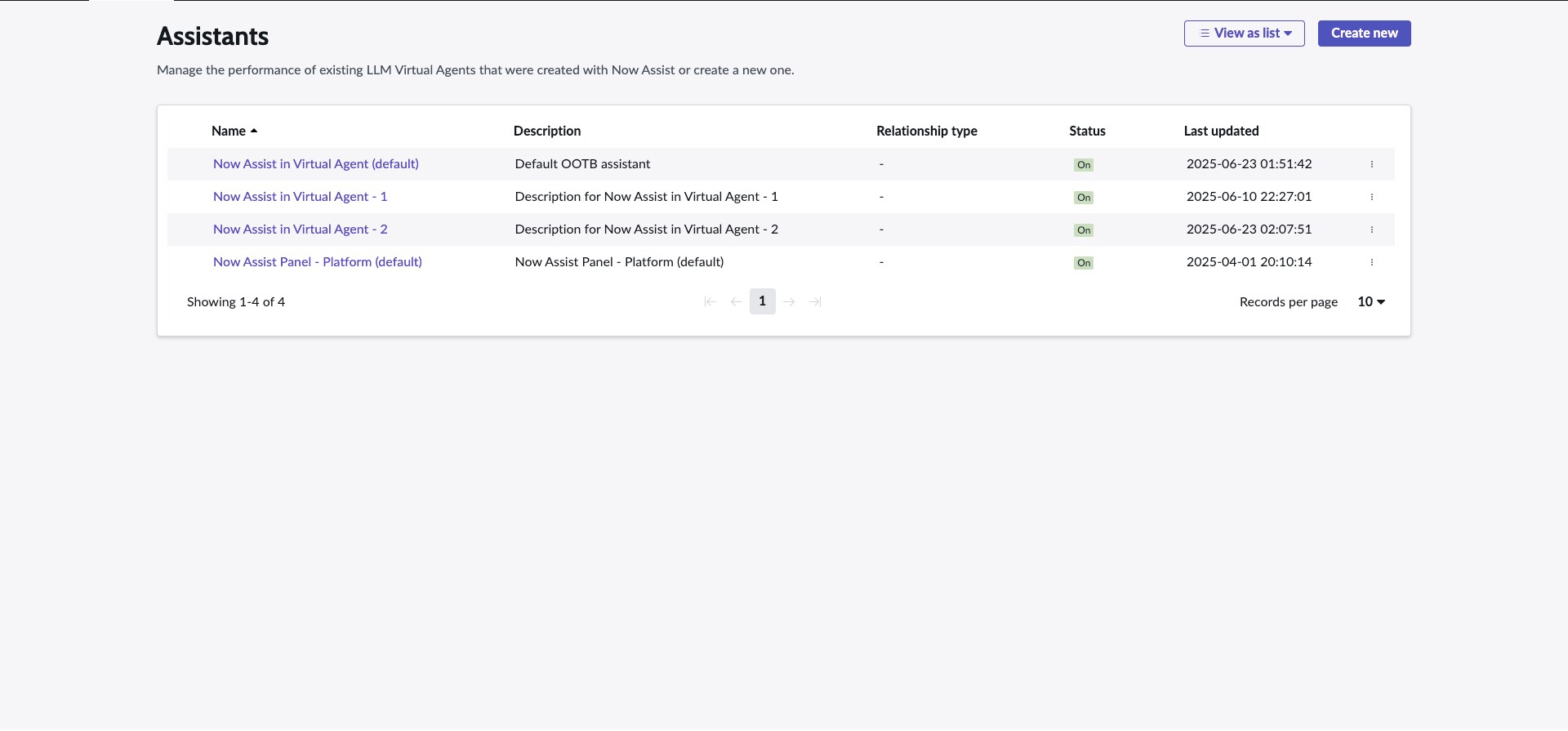Click On status badge for Virtual Agent (default)
Viewport: 1568px width, 731px height.
tap(1084, 165)
